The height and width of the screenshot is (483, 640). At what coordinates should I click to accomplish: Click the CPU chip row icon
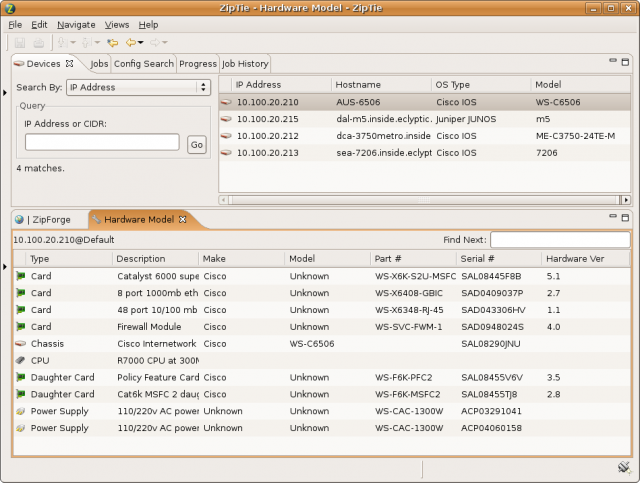[x=20, y=361]
